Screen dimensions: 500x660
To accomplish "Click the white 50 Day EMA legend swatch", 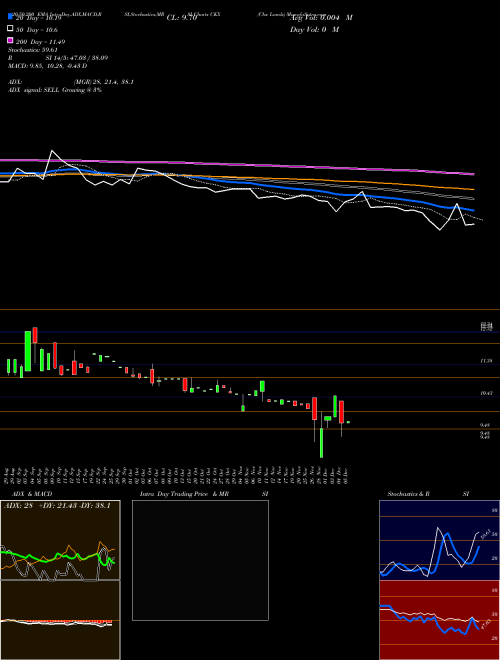I will 10,28.
